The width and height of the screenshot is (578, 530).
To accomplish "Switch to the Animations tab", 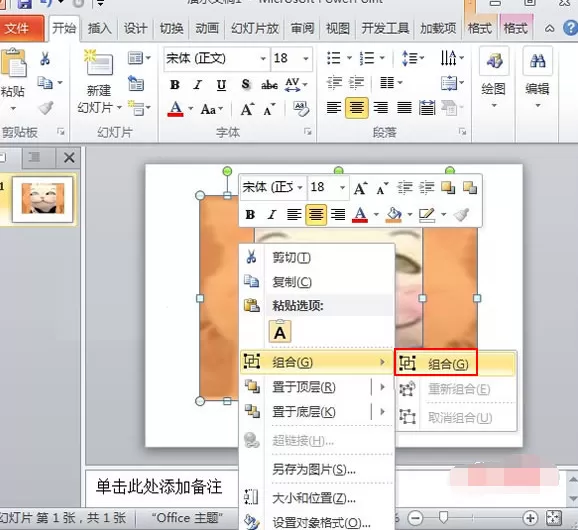I will pos(207,28).
